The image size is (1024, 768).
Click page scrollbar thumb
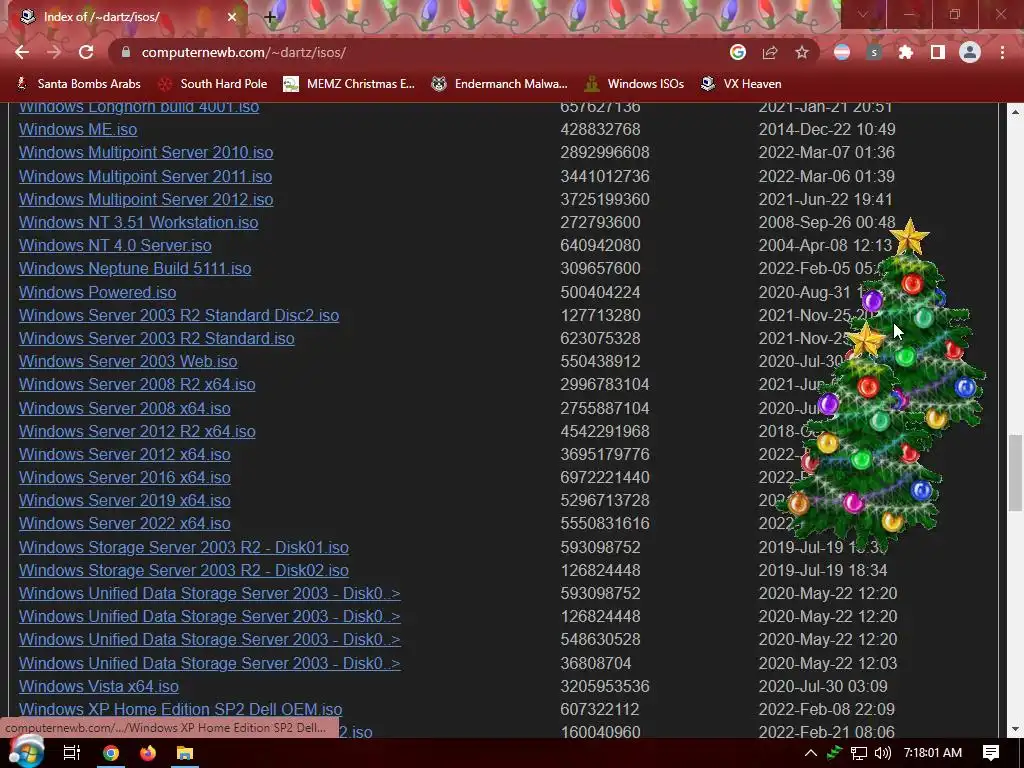[x=1015, y=473]
